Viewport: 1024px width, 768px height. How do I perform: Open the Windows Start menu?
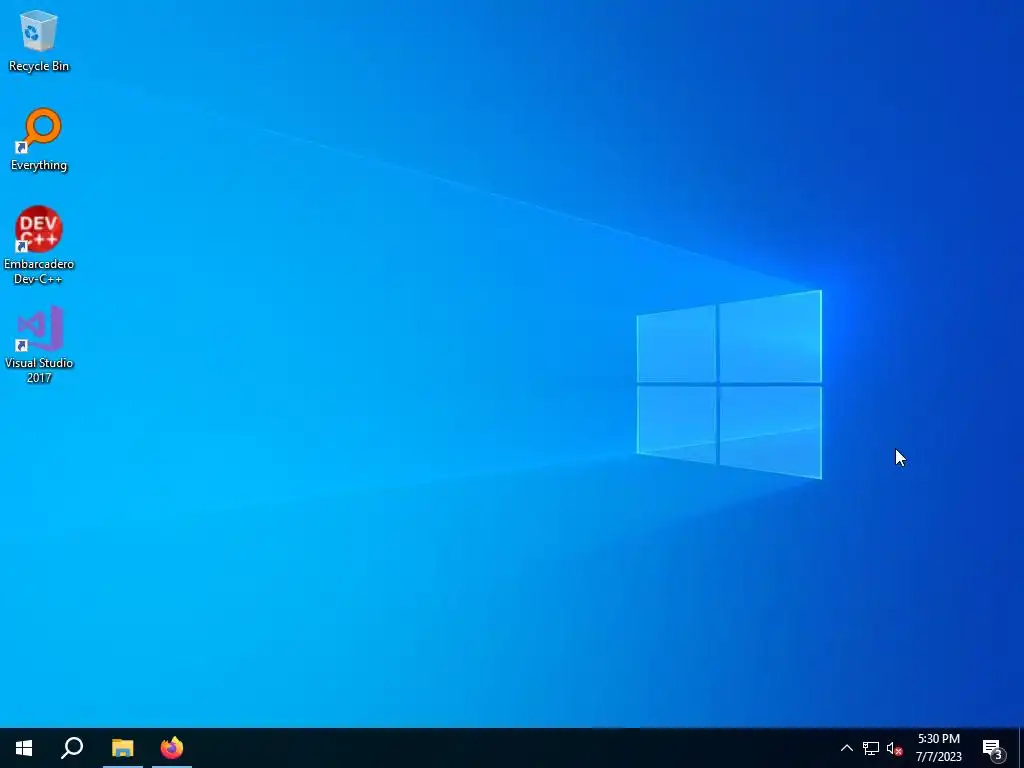click(24, 748)
